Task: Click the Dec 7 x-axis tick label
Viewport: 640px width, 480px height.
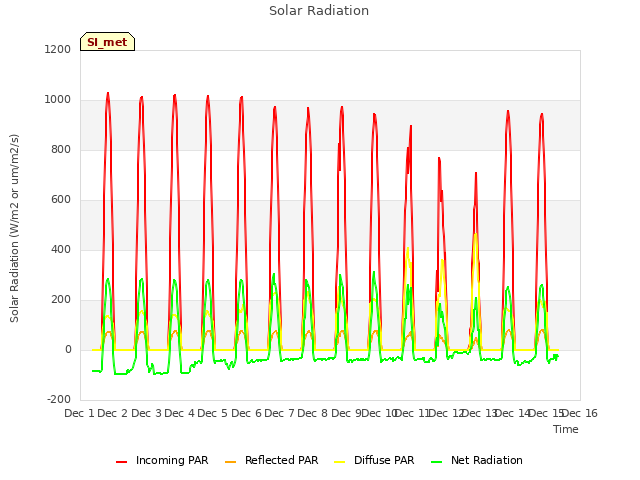Action: tap(279, 413)
